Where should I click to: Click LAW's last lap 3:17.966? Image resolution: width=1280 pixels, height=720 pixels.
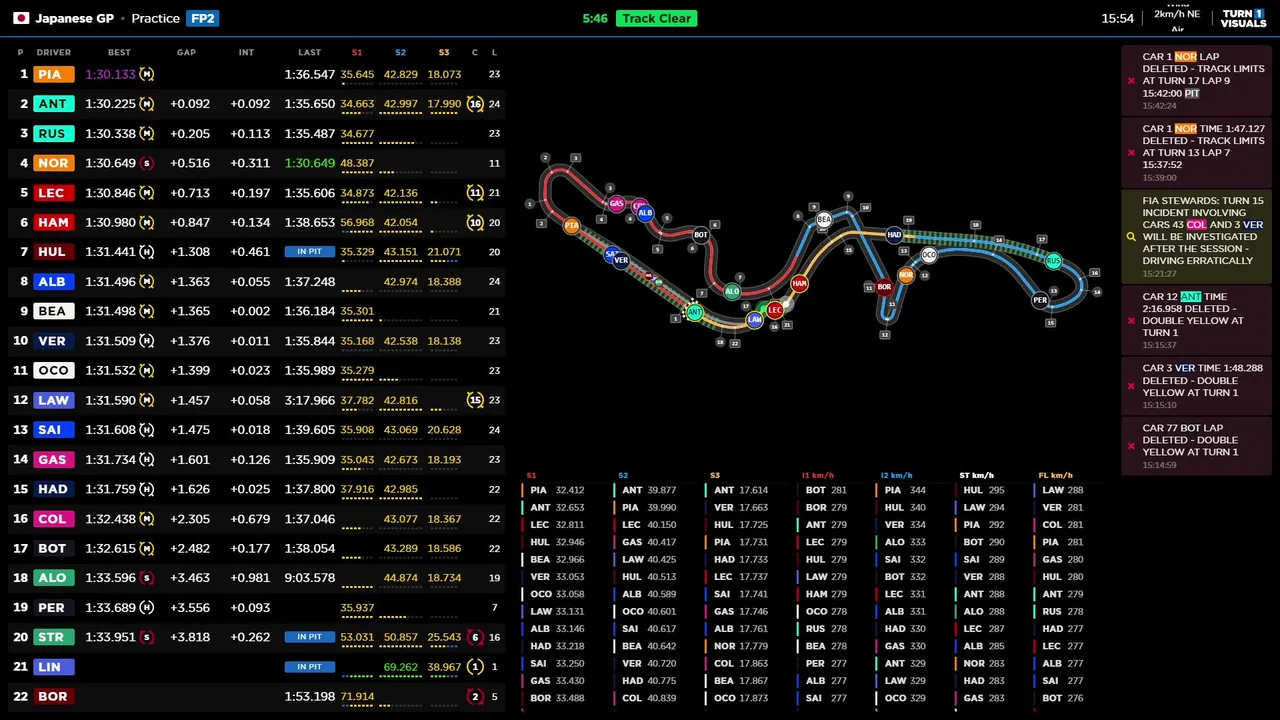click(309, 400)
